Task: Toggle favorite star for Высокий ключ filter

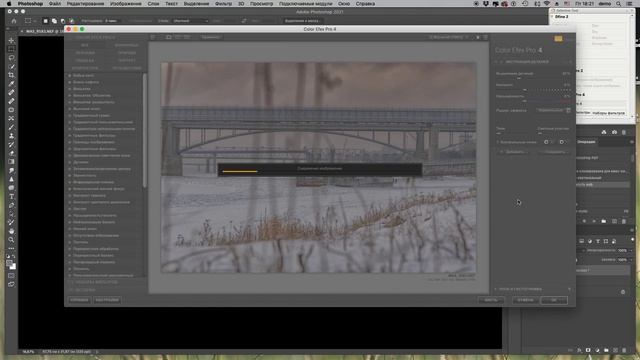Action: [70, 109]
